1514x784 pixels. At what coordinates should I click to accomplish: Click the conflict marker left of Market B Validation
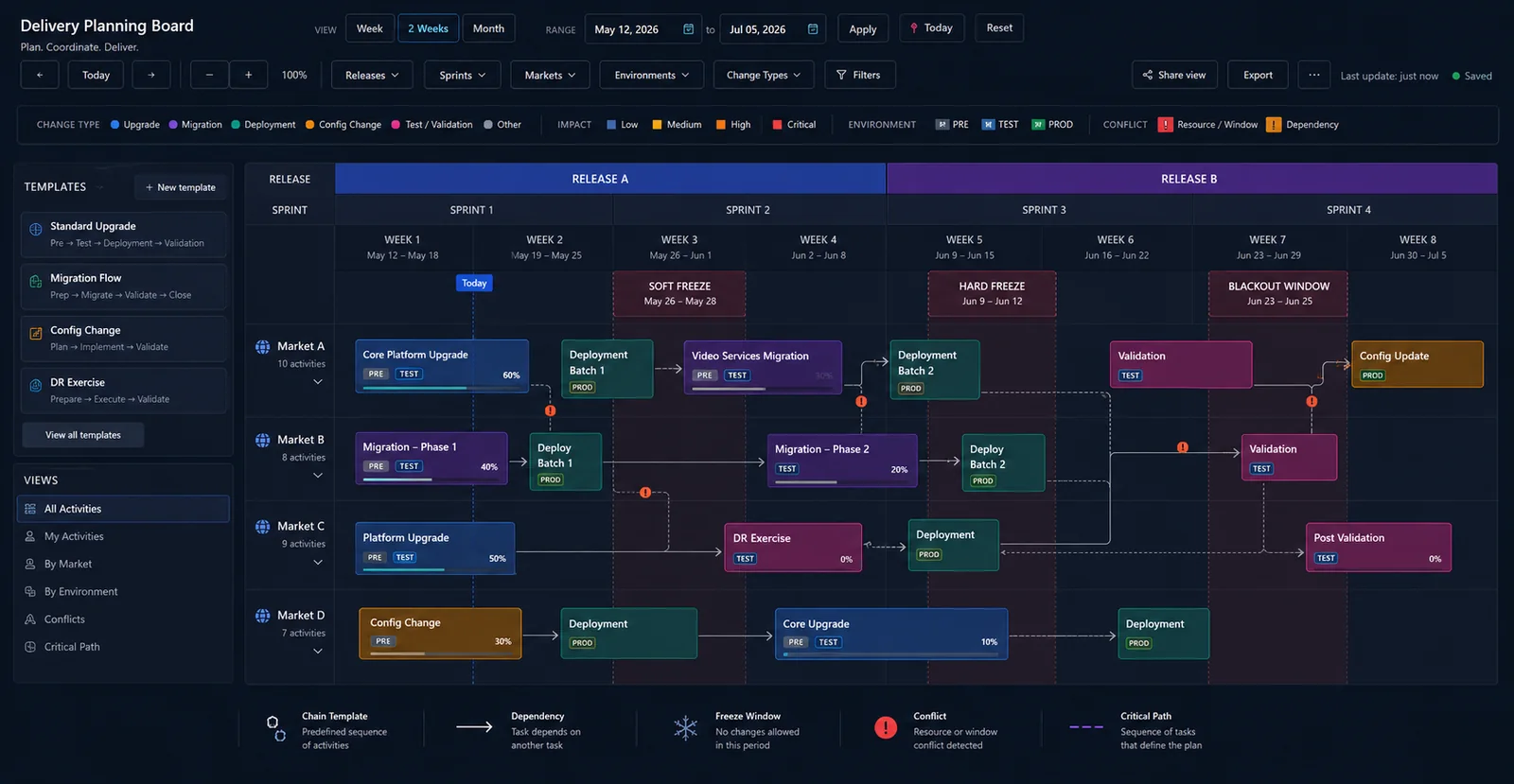click(1182, 447)
